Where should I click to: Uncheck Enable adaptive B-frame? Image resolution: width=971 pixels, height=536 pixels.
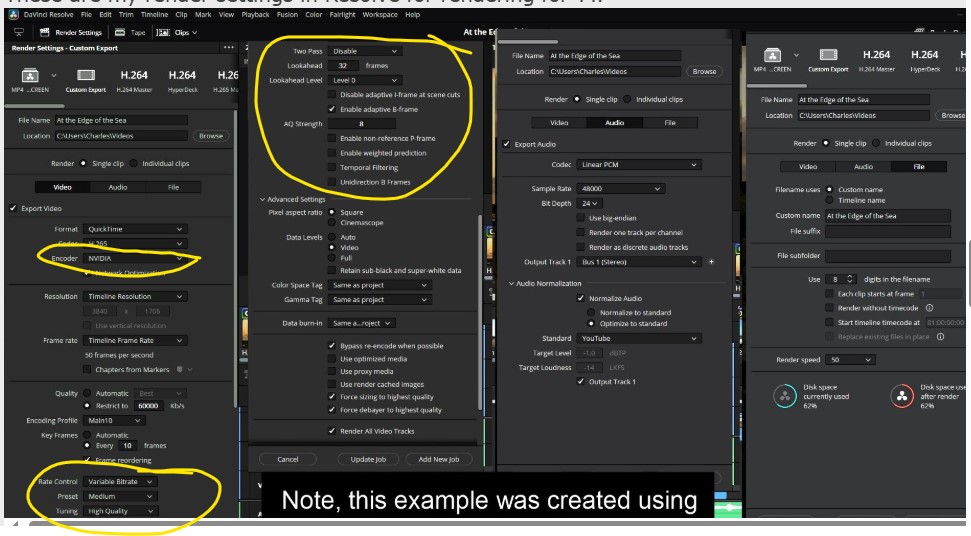coord(332,109)
